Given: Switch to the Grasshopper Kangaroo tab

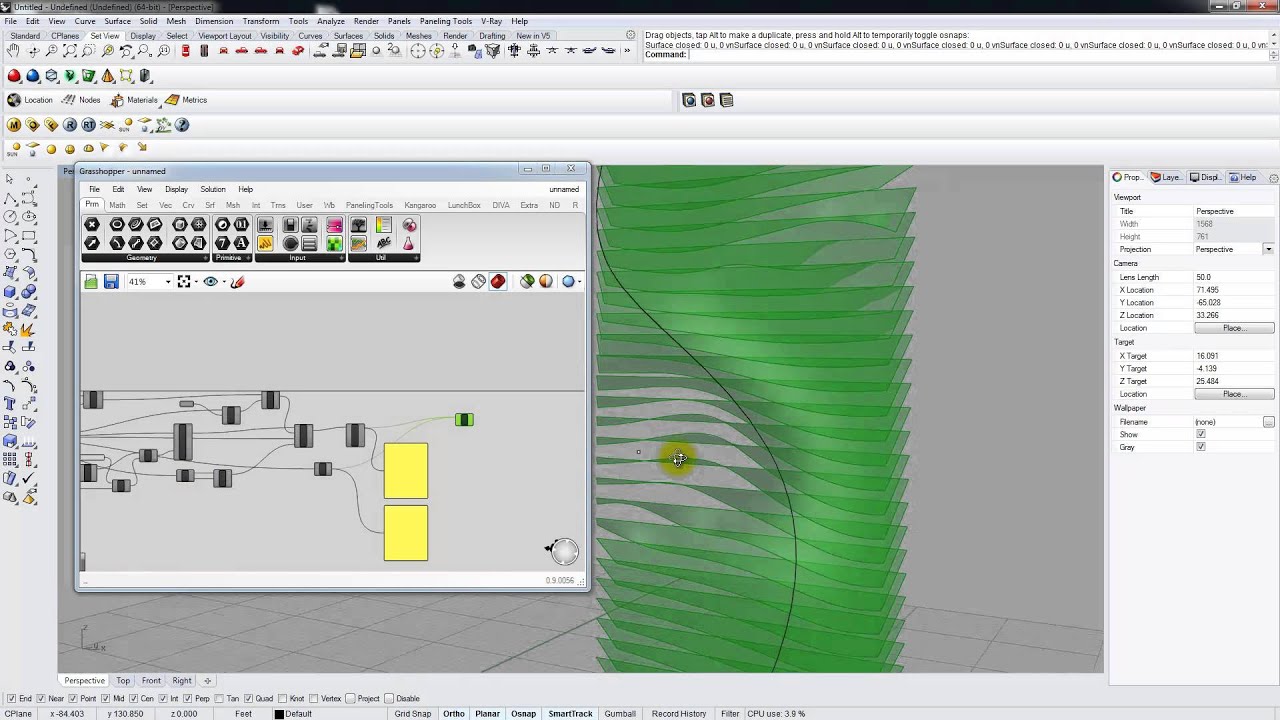Looking at the screenshot, I should [x=420, y=205].
